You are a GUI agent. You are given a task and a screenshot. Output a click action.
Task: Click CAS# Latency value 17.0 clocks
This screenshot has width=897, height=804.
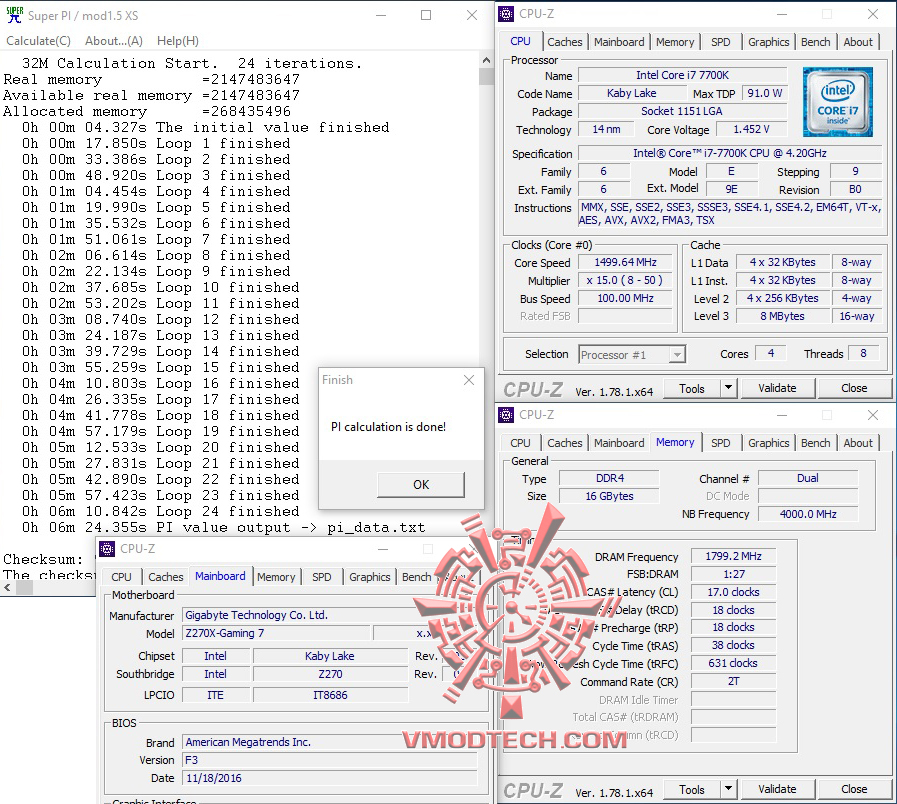click(x=733, y=592)
